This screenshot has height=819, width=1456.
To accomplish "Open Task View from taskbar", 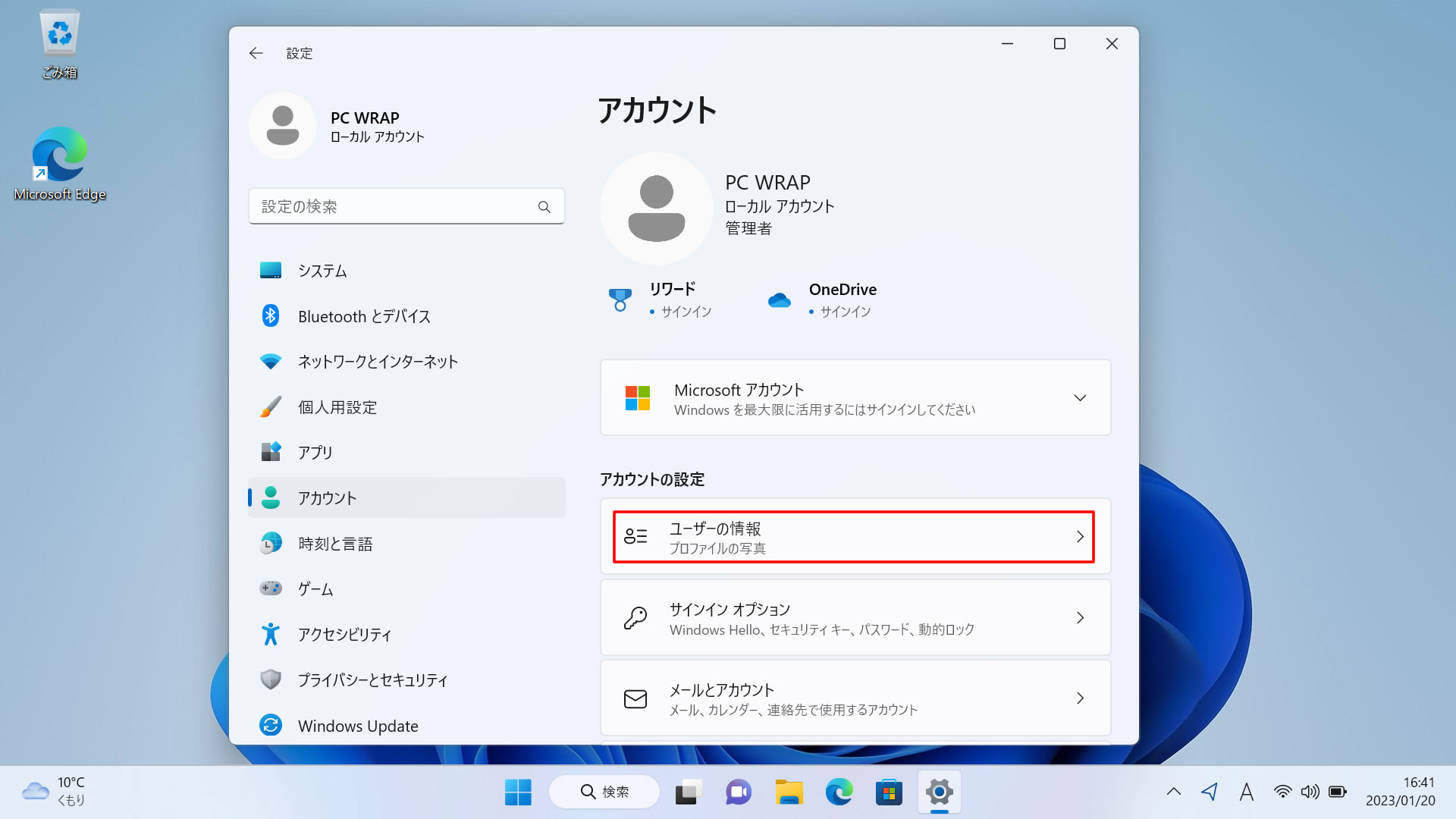I will (x=688, y=792).
